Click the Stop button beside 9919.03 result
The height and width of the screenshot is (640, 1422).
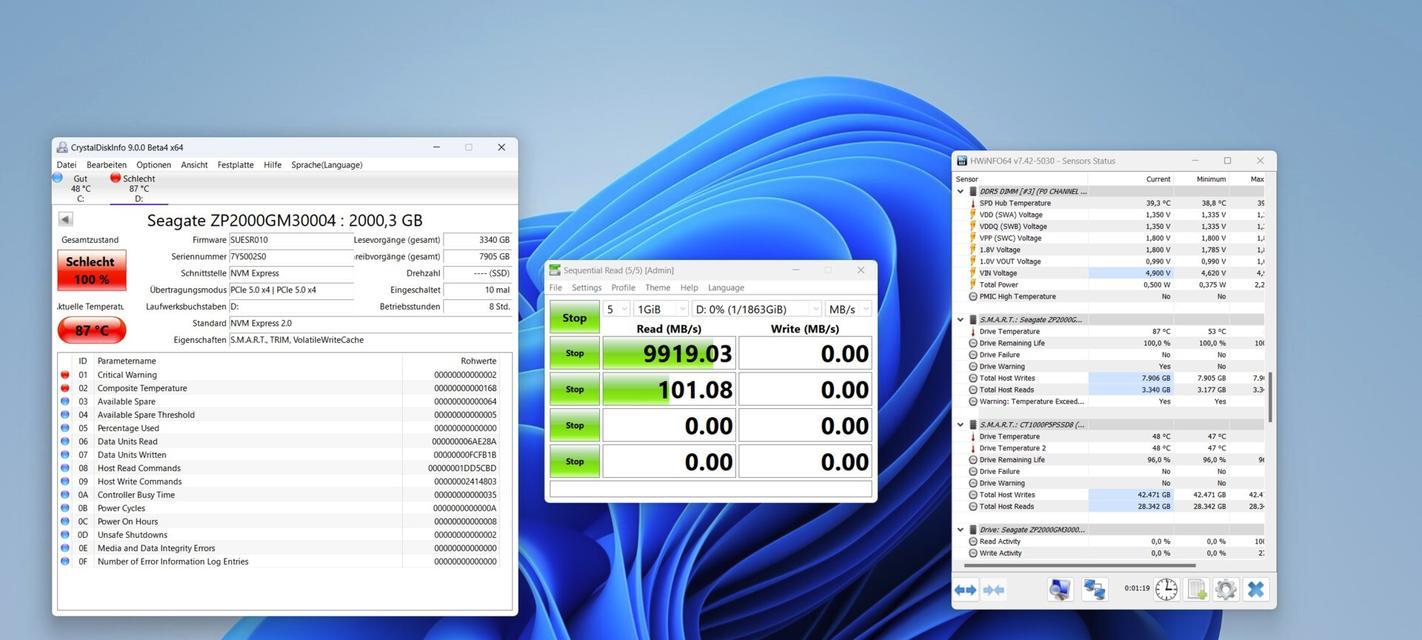pos(574,353)
